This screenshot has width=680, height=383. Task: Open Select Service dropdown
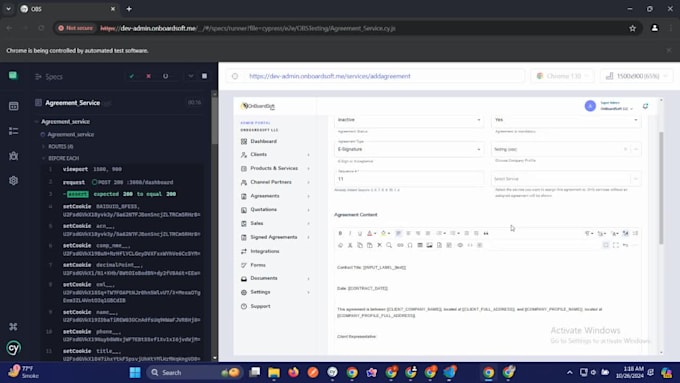(x=566, y=179)
